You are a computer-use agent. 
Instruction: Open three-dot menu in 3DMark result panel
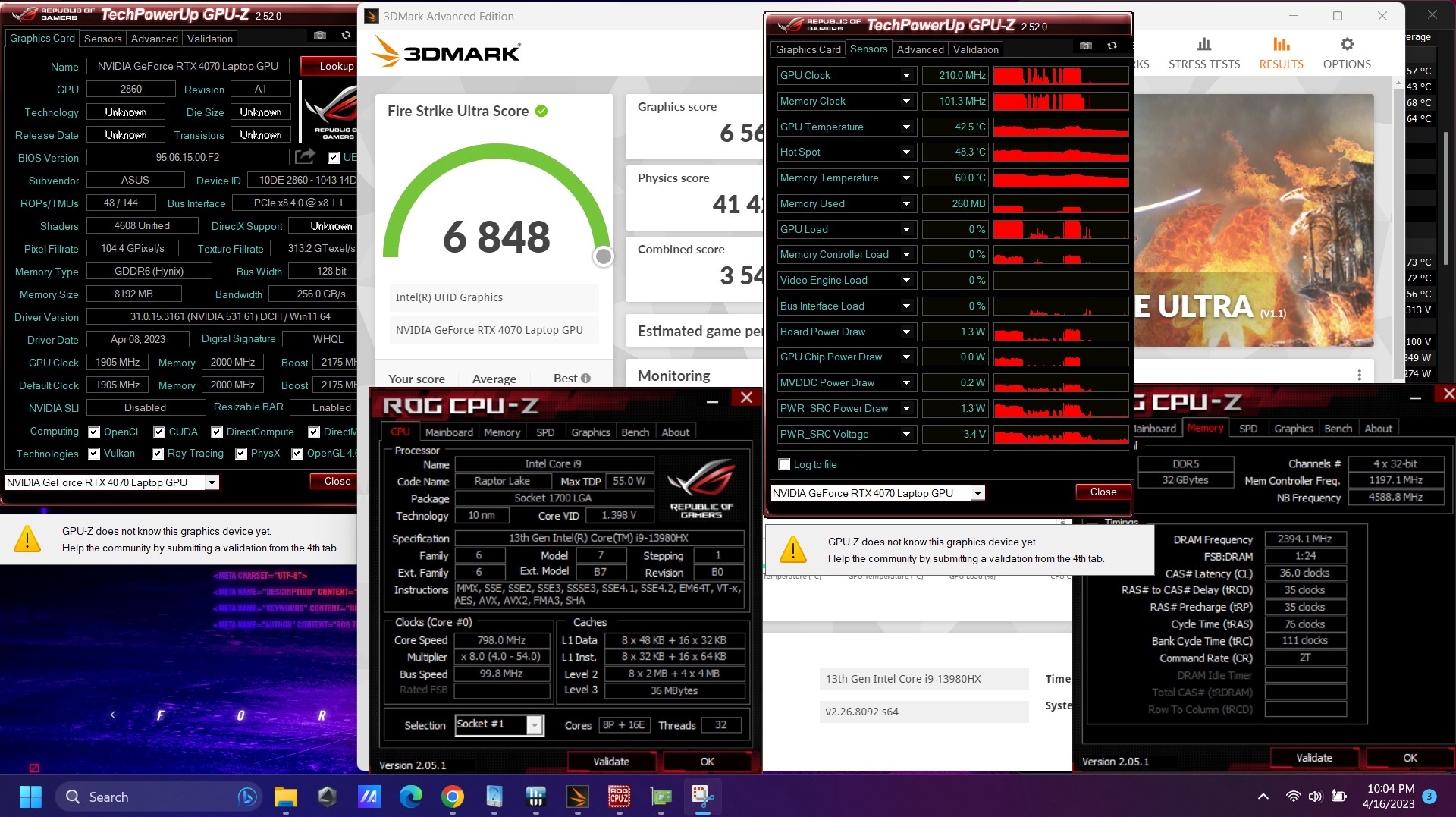click(x=1359, y=375)
